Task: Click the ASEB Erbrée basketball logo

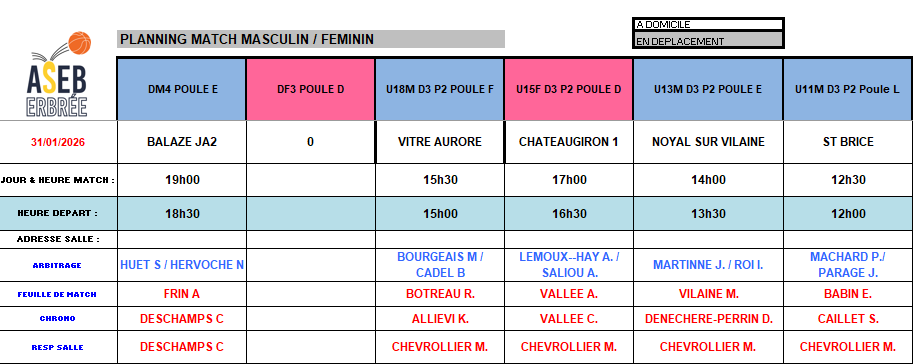Action: click(58, 75)
